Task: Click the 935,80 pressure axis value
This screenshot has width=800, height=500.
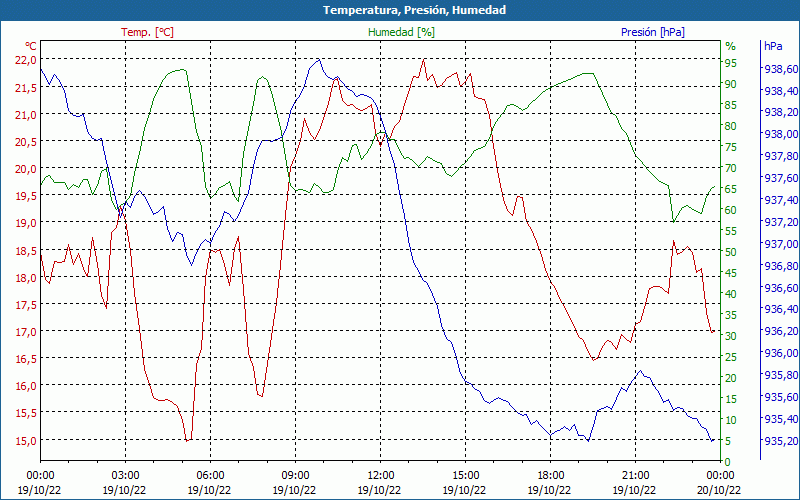Action: 781,375
